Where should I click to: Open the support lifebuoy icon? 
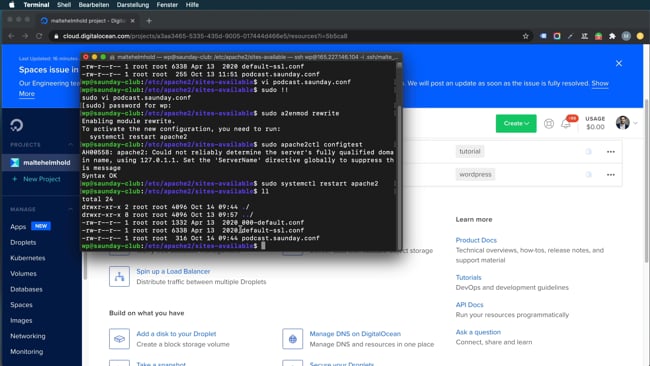pyautogui.click(x=549, y=124)
